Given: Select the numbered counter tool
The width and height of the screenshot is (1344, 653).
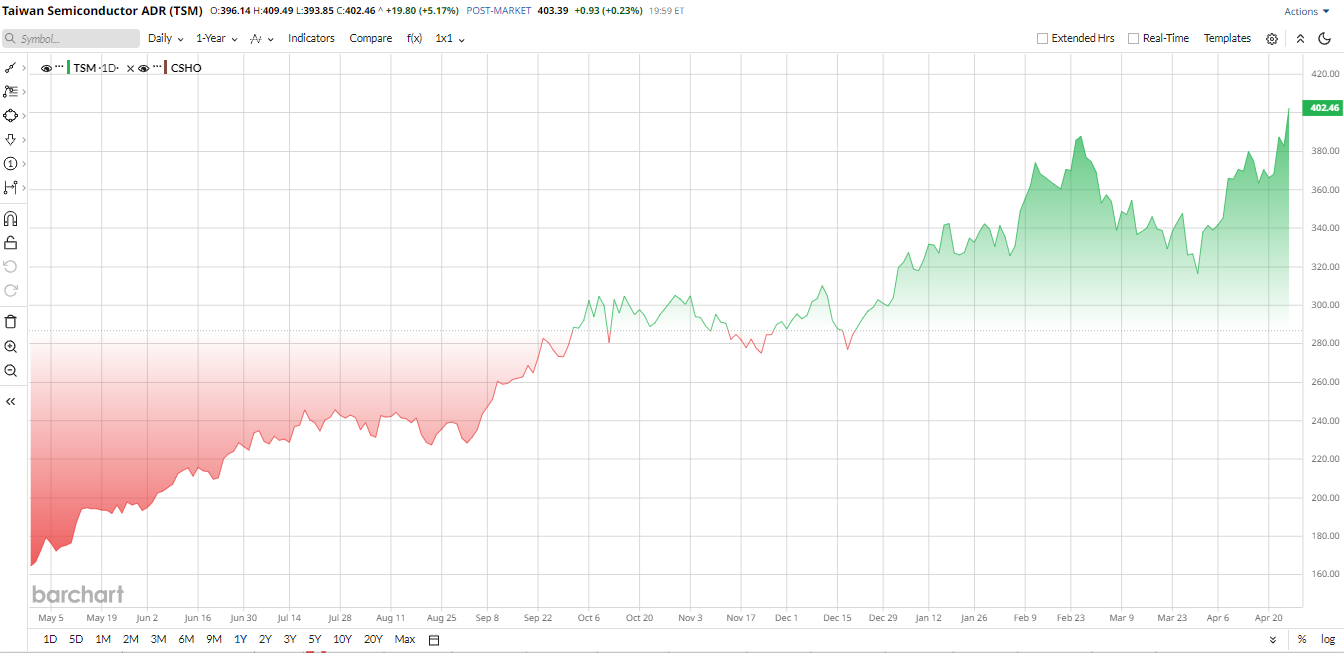Looking at the screenshot, I should pos(10,163).
